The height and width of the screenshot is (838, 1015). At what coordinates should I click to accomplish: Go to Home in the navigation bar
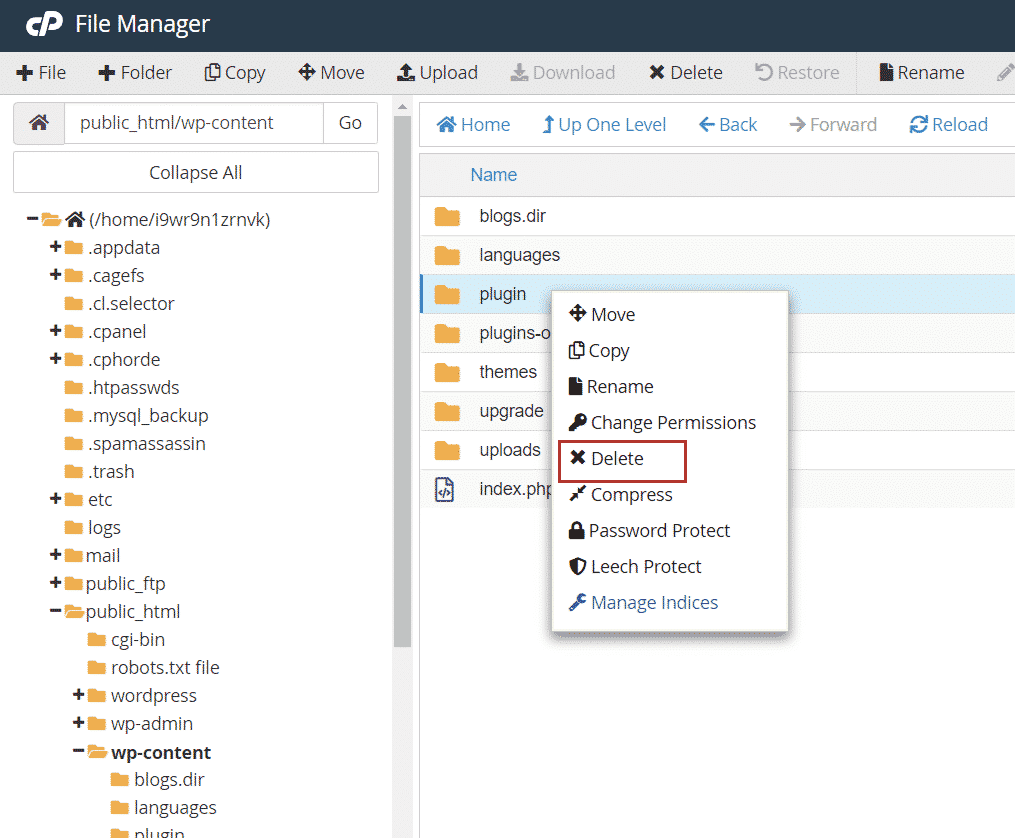473,124
